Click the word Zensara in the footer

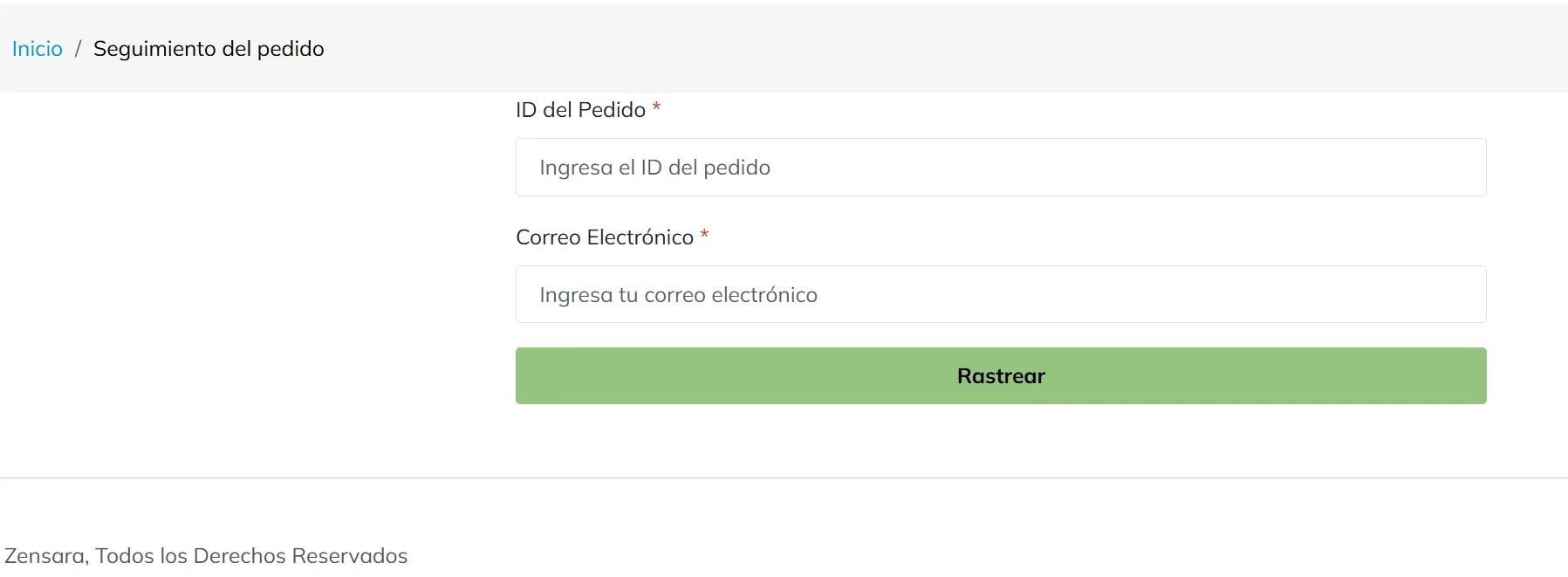pyautogui.click(x=45, y=556)
